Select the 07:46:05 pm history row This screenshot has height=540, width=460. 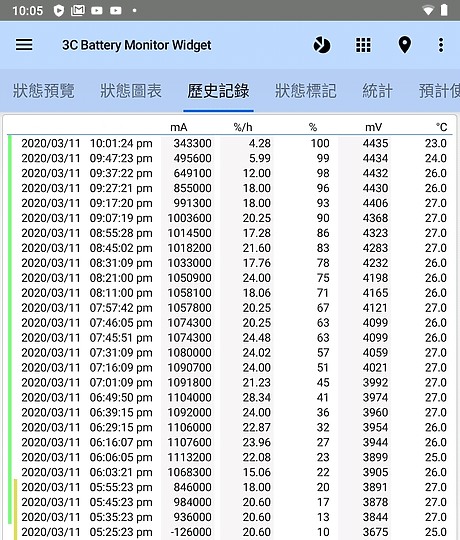click(230, 323)
